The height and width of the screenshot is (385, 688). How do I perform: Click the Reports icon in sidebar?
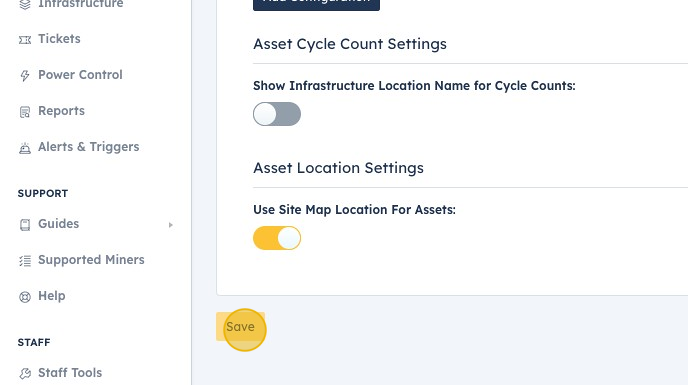click(x=25, y=112)
